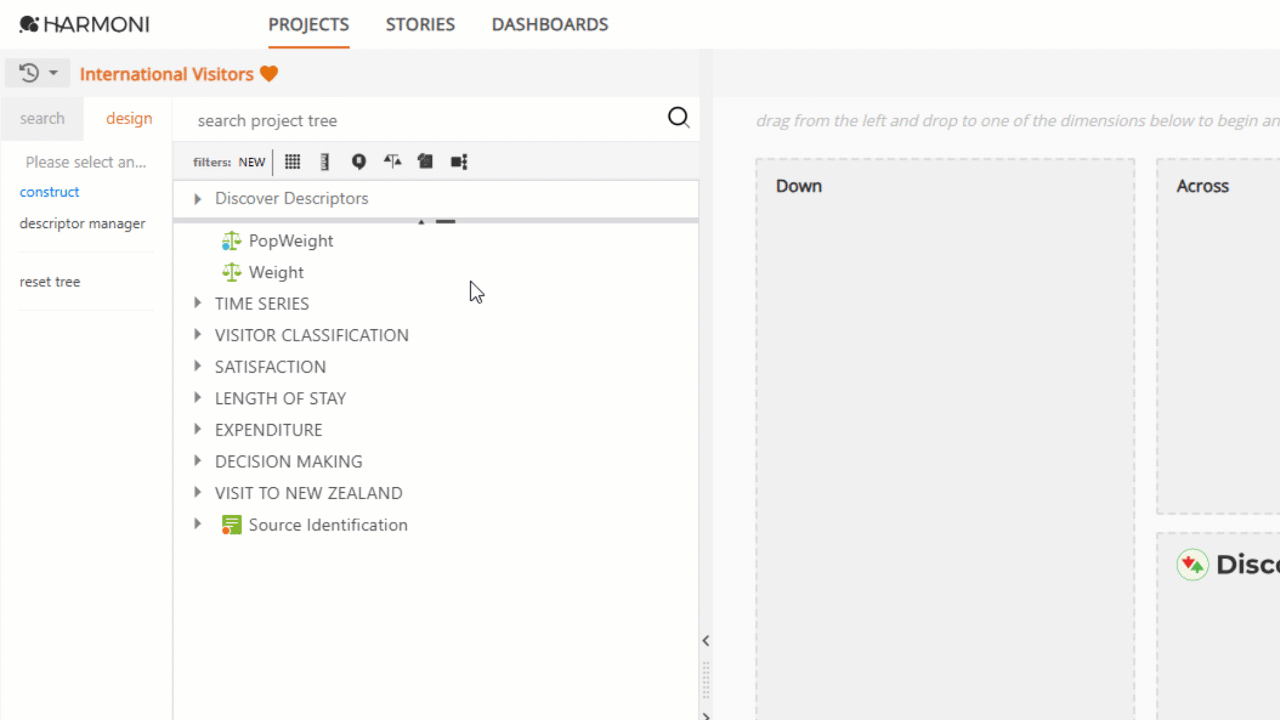Select the Weight tree item label
Screen dimensions: 1280x720
pos(276,272)
